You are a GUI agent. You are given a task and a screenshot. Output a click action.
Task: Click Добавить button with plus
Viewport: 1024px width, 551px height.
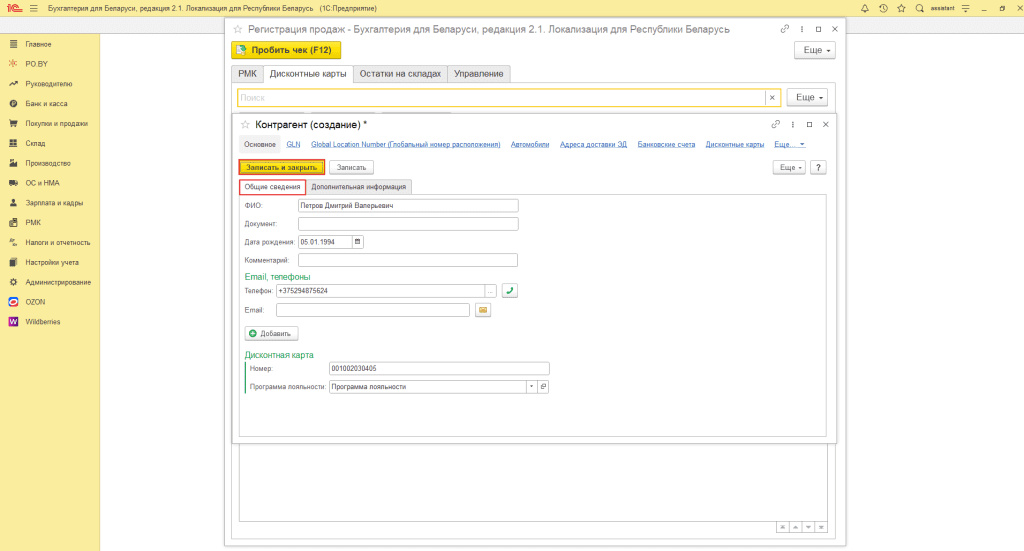coord(272,334)
